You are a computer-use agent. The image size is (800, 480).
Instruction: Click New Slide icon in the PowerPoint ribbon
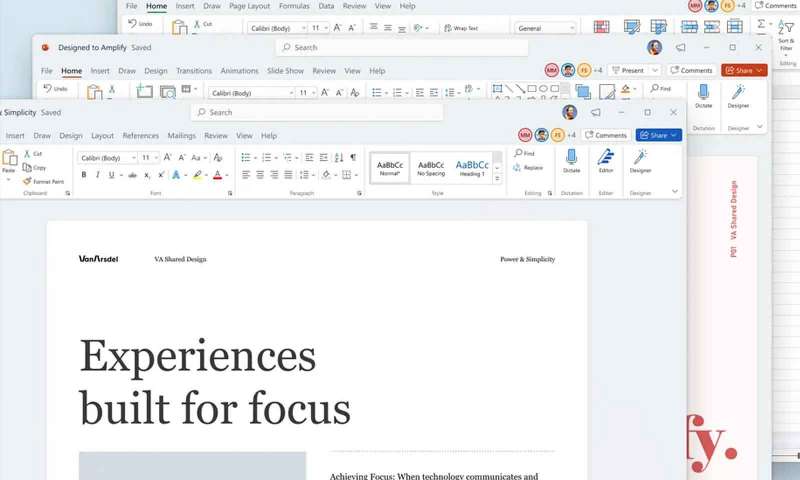[144, 91]
